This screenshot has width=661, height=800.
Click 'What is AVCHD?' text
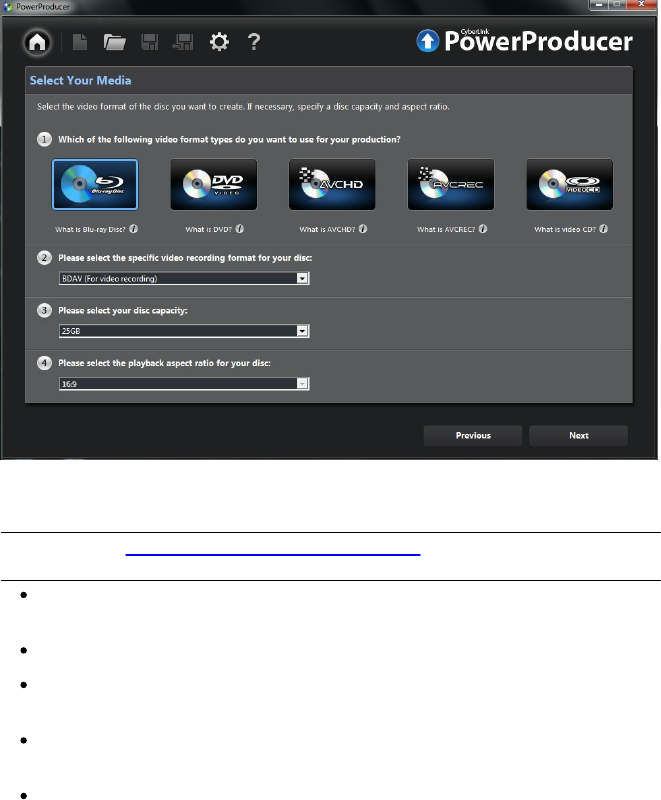point(327,230)
